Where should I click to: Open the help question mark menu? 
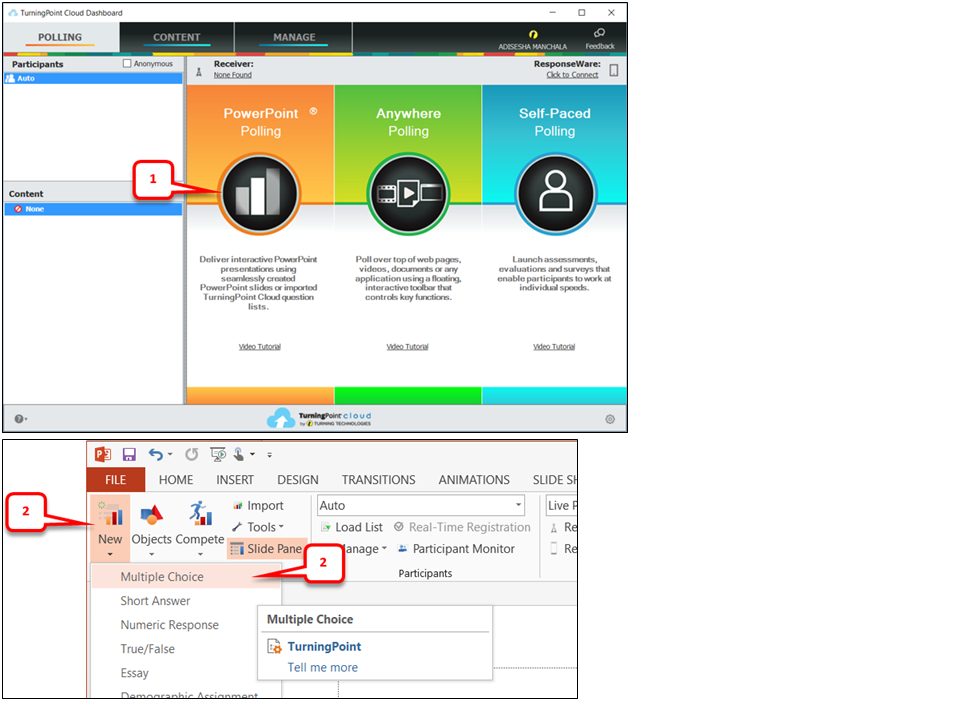point(20,419)
